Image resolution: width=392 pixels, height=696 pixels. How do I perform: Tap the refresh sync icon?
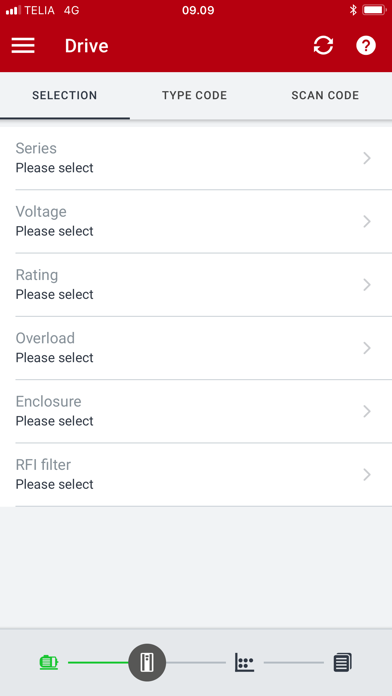(323, 45)
